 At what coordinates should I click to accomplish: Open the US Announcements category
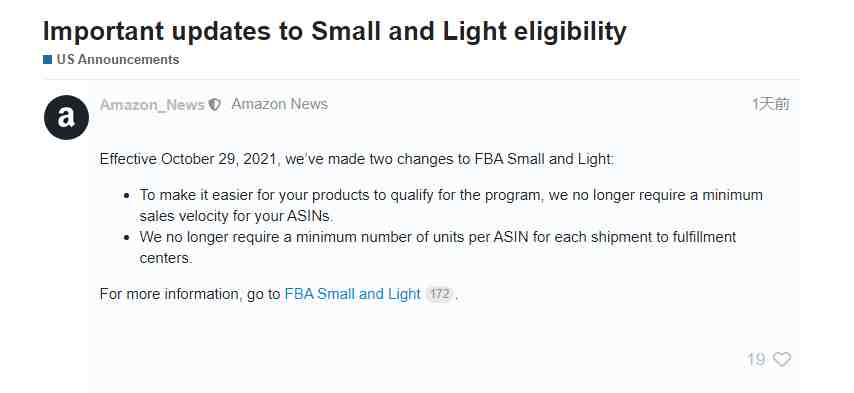click(118, 60)
